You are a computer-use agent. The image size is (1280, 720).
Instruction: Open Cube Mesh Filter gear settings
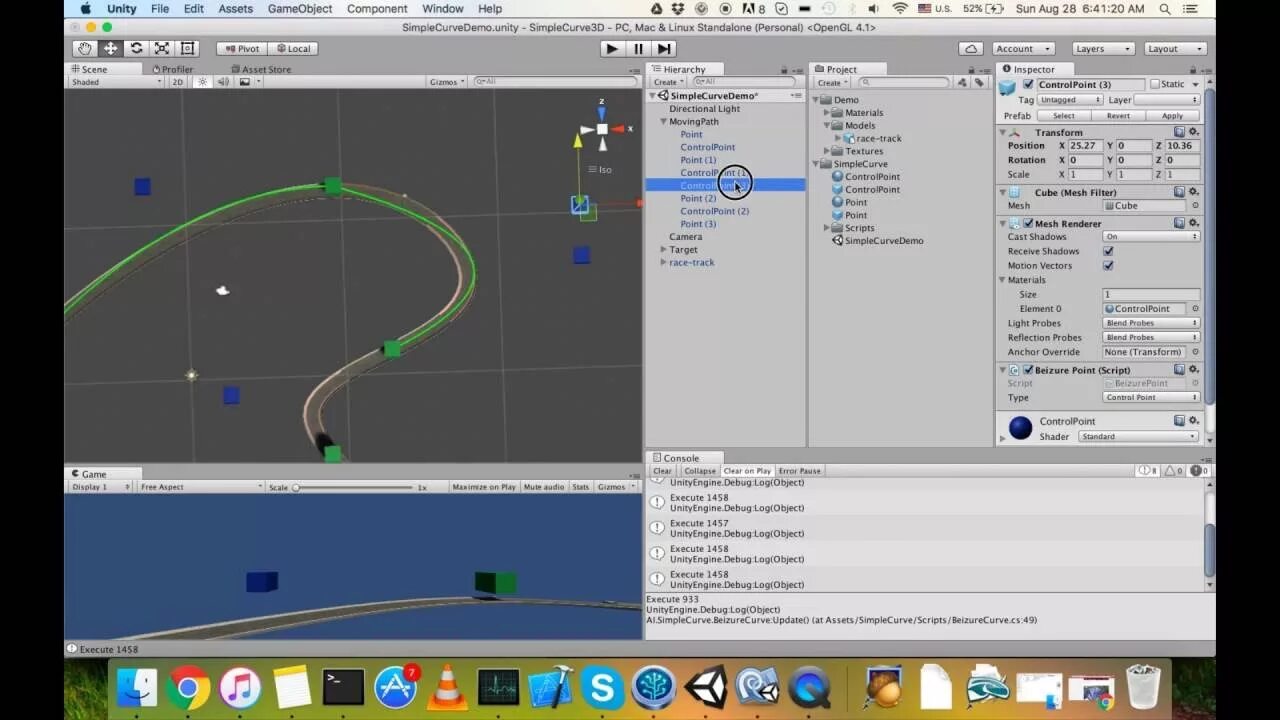1193,192
